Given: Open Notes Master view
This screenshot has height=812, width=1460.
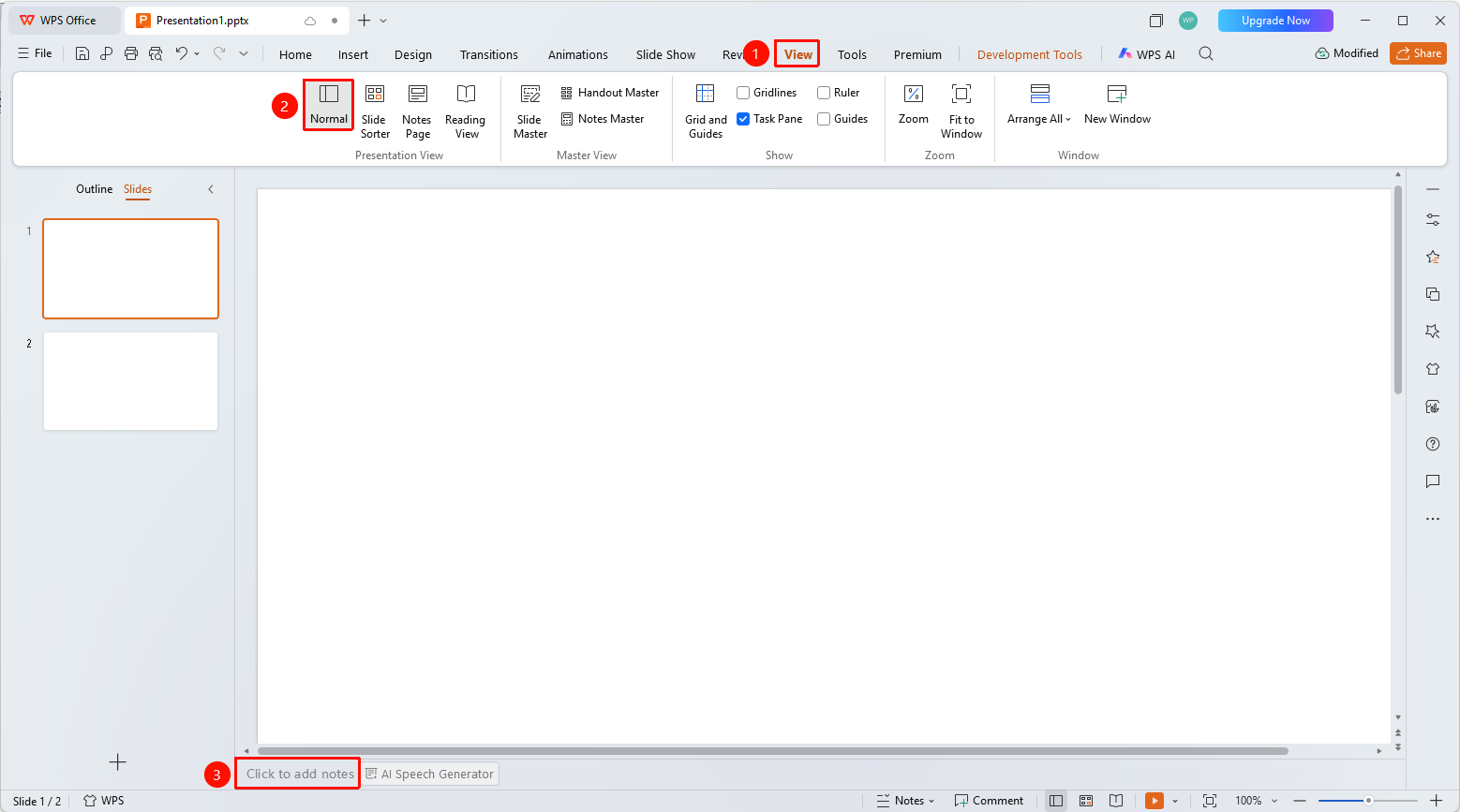Looking at the screenshot, I should (603, 119).
